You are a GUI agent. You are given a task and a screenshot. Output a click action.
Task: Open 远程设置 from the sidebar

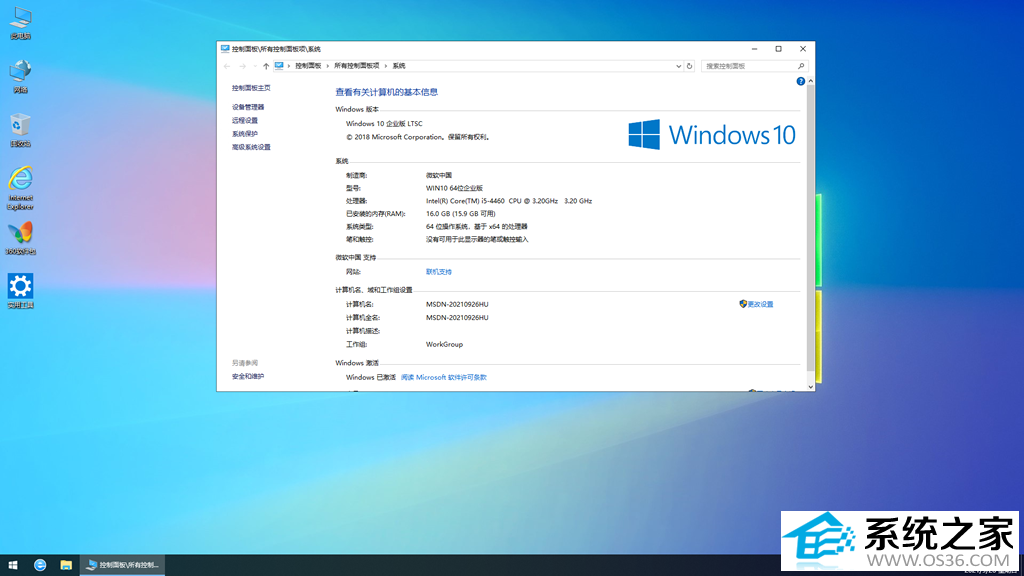click(245, 121)
